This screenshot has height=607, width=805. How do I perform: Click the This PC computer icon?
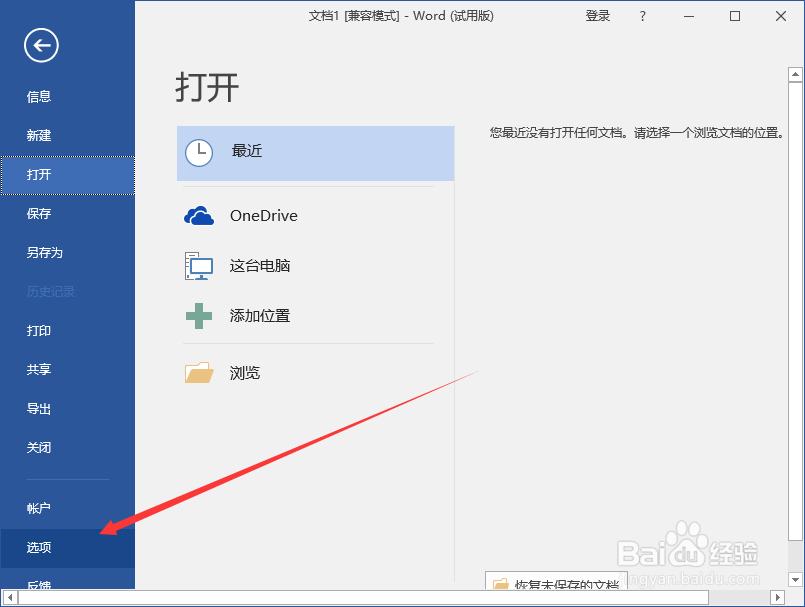tap(199, 265)
